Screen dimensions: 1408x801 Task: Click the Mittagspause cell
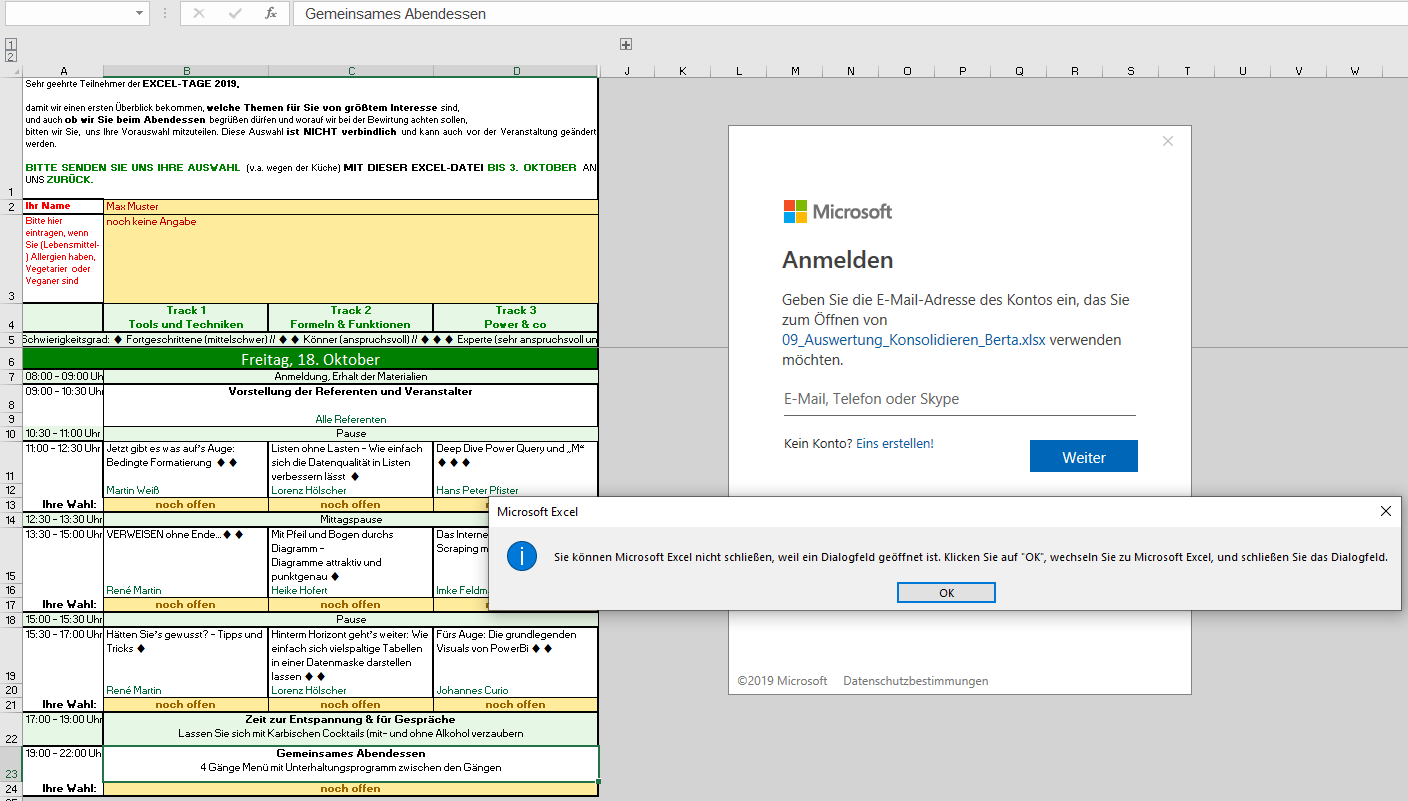coord(350,520)
